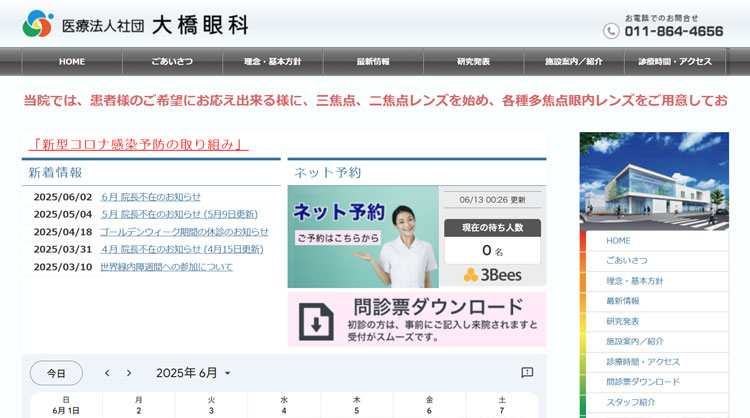
Task: Open the 新型コロナ感染予防の取り組み link
Action: click(x=138, y=144)
